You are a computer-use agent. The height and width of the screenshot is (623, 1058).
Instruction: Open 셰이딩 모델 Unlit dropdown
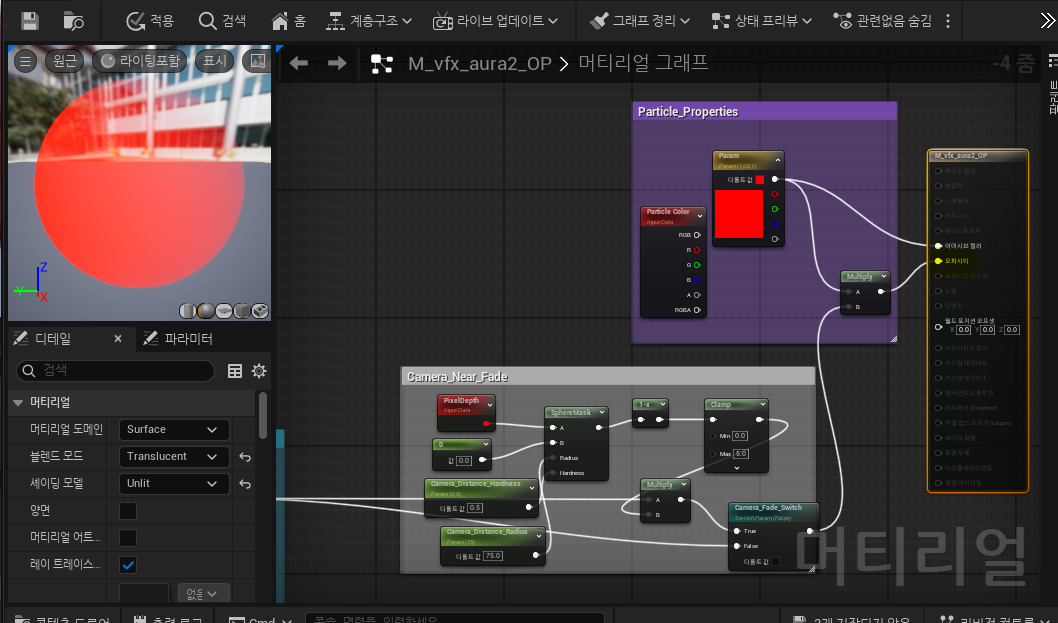[174, 484]
